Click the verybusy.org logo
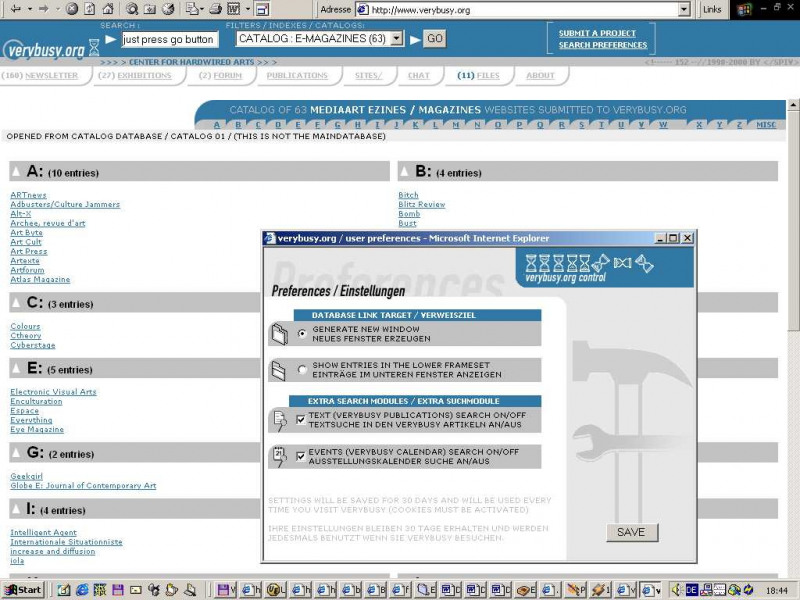 point(43,49)
